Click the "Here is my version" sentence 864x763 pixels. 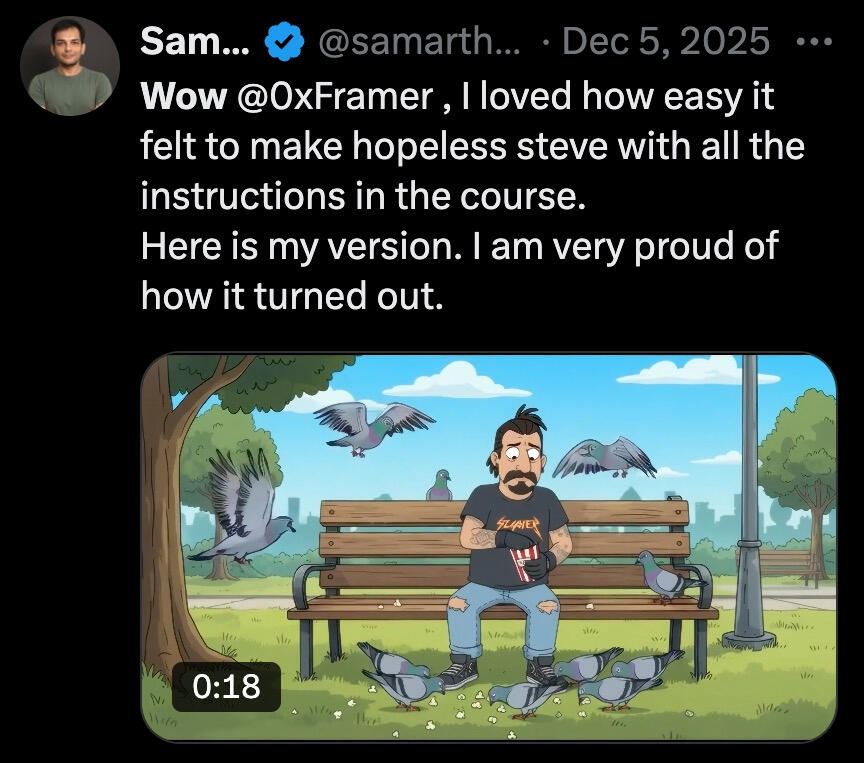301,246
